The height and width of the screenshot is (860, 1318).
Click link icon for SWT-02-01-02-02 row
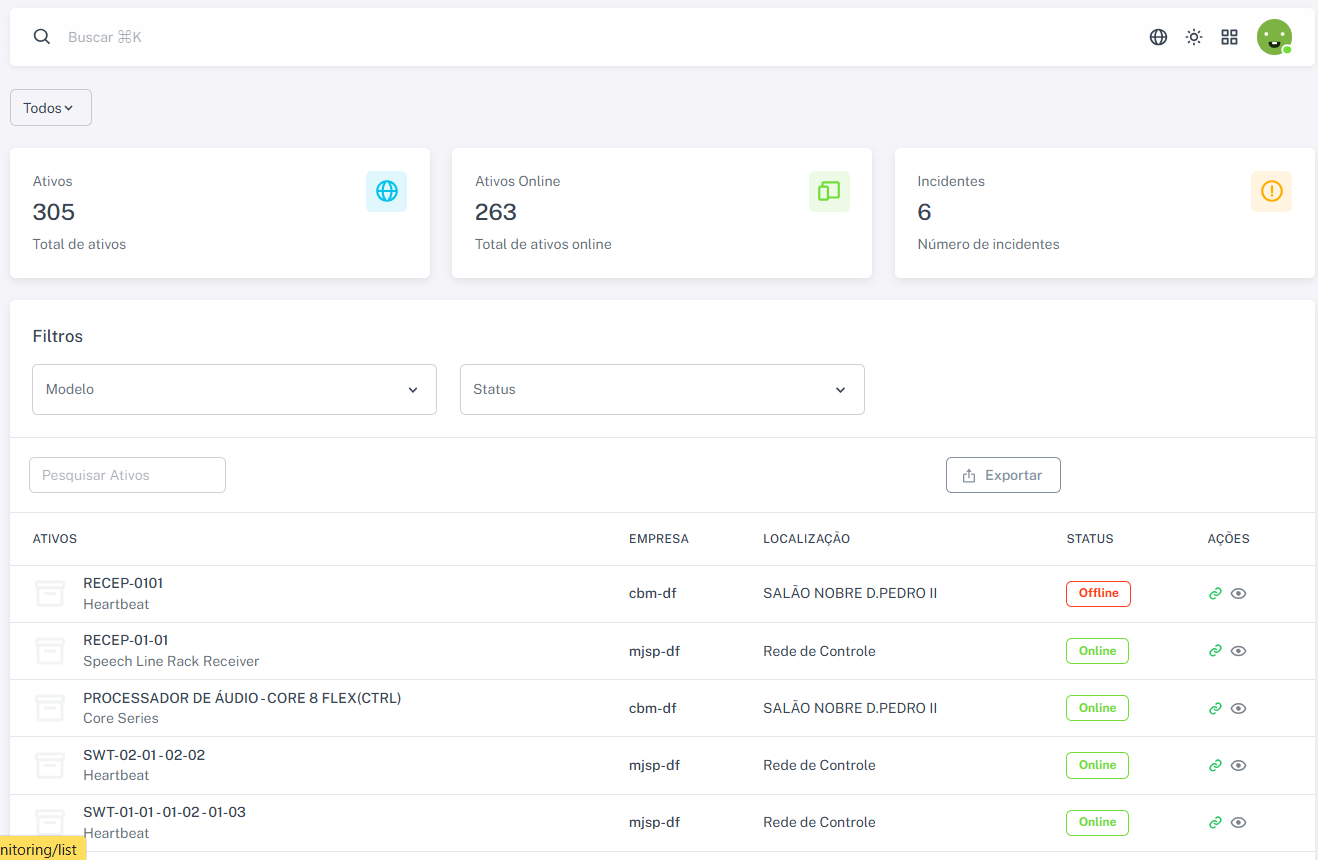click(1215, 765)
